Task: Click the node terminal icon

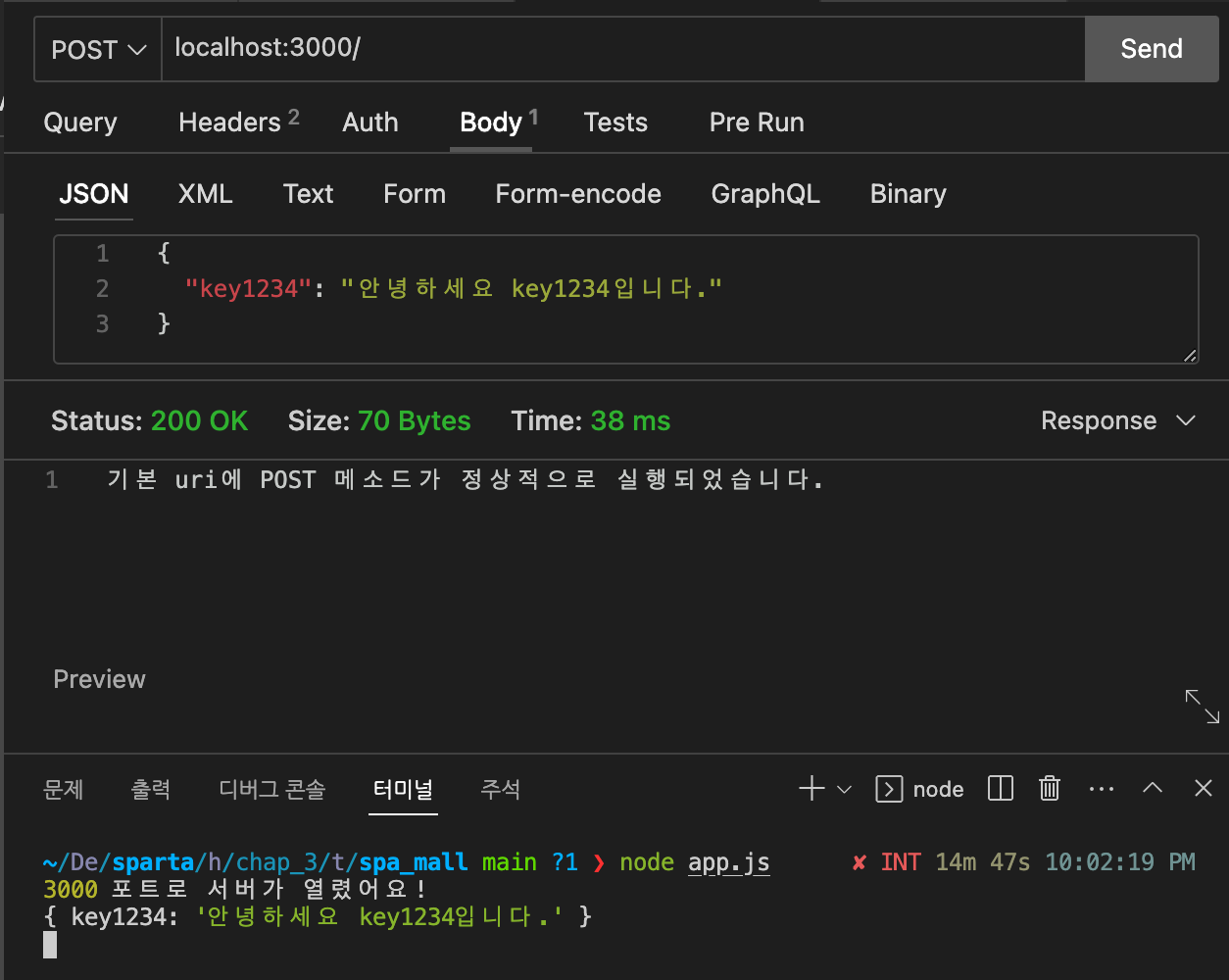Action: 889,789
